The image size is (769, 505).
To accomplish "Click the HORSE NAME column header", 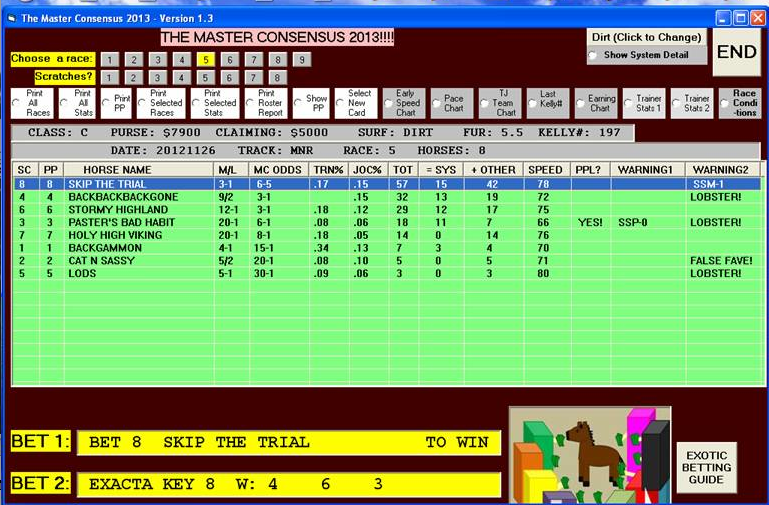I will coord(139,170).
